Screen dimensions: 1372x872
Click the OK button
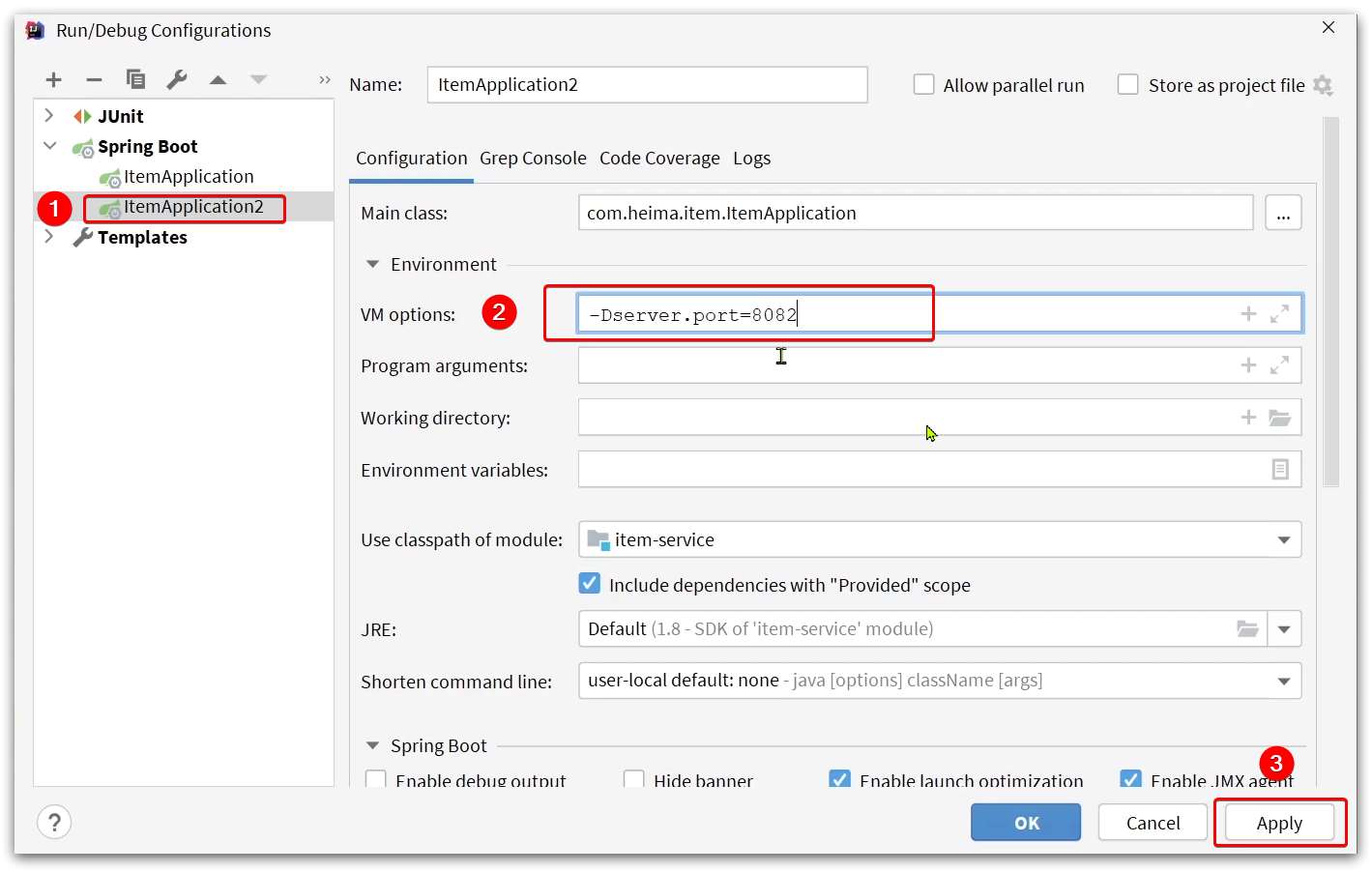click(1026, 823)
